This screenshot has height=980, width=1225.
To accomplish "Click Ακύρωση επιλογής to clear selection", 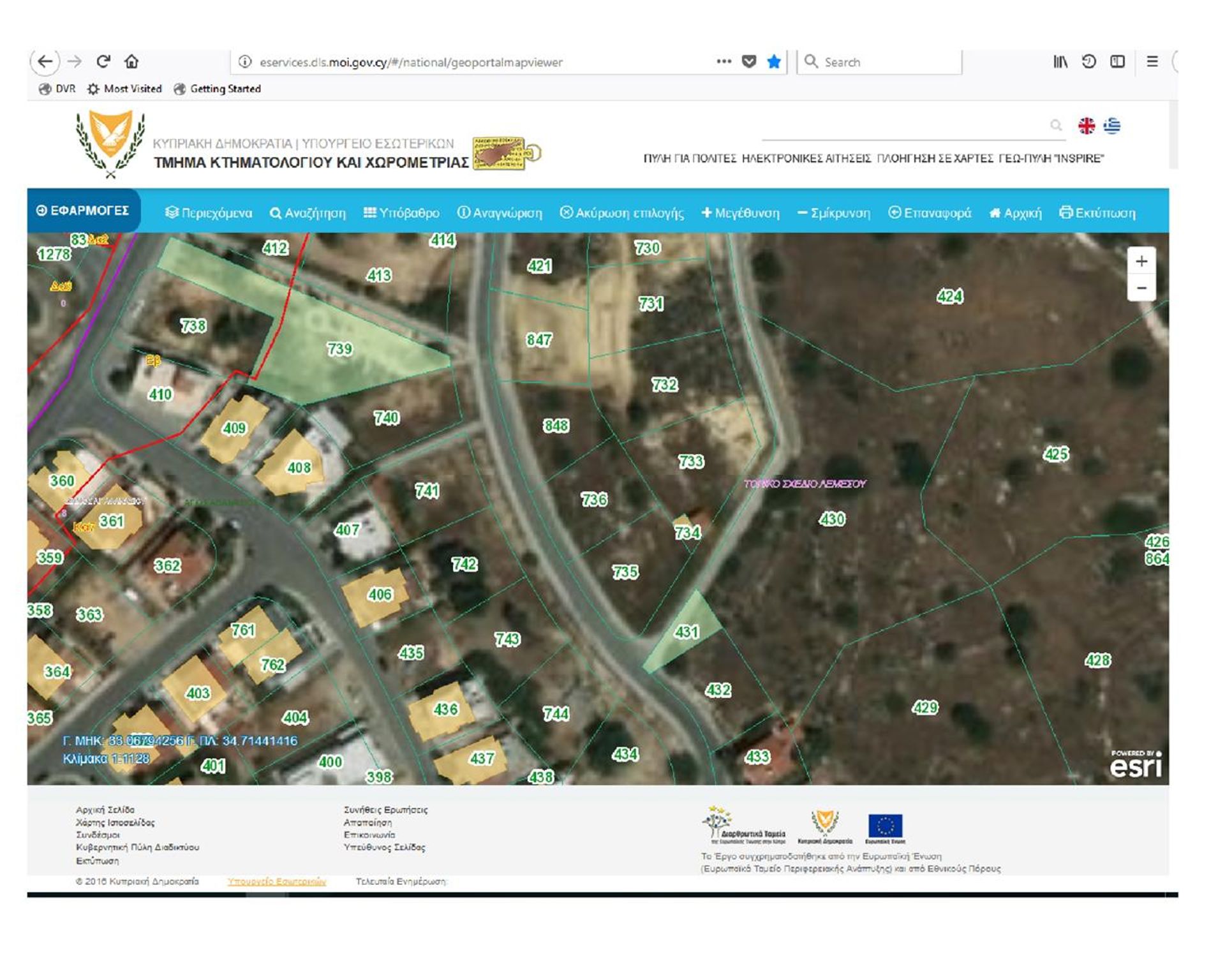I will 622,212.
